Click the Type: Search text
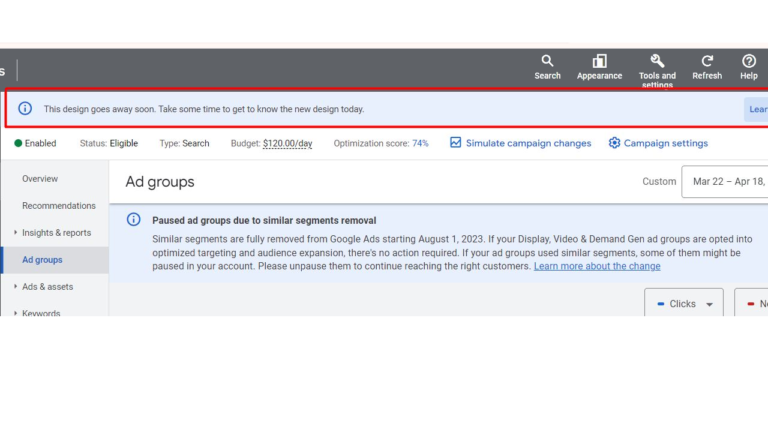768x432 pixels. coord(184,143)
